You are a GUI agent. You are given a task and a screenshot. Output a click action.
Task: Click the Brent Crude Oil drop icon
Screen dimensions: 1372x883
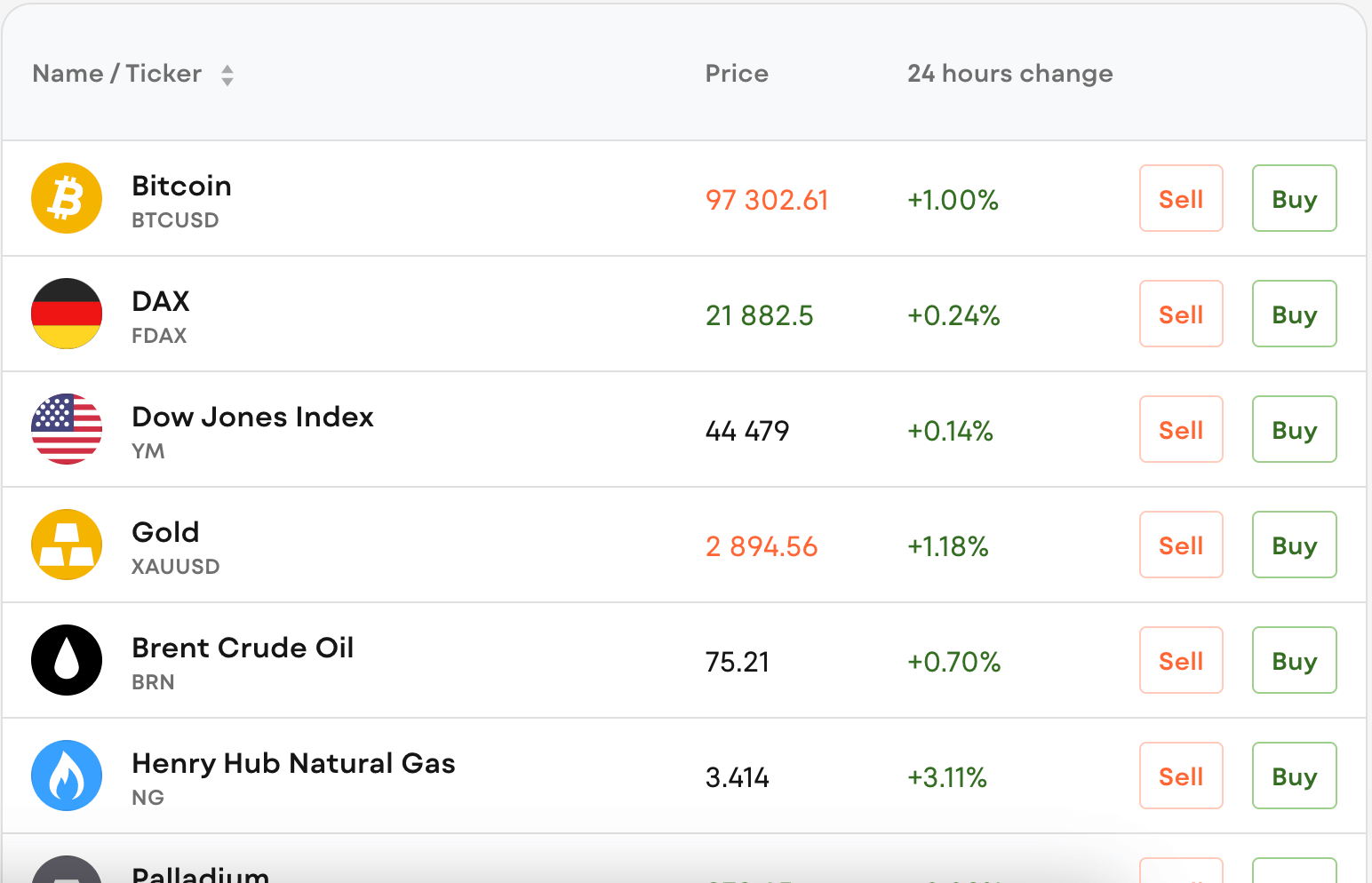pyautogui.click(x=67, y=660)
